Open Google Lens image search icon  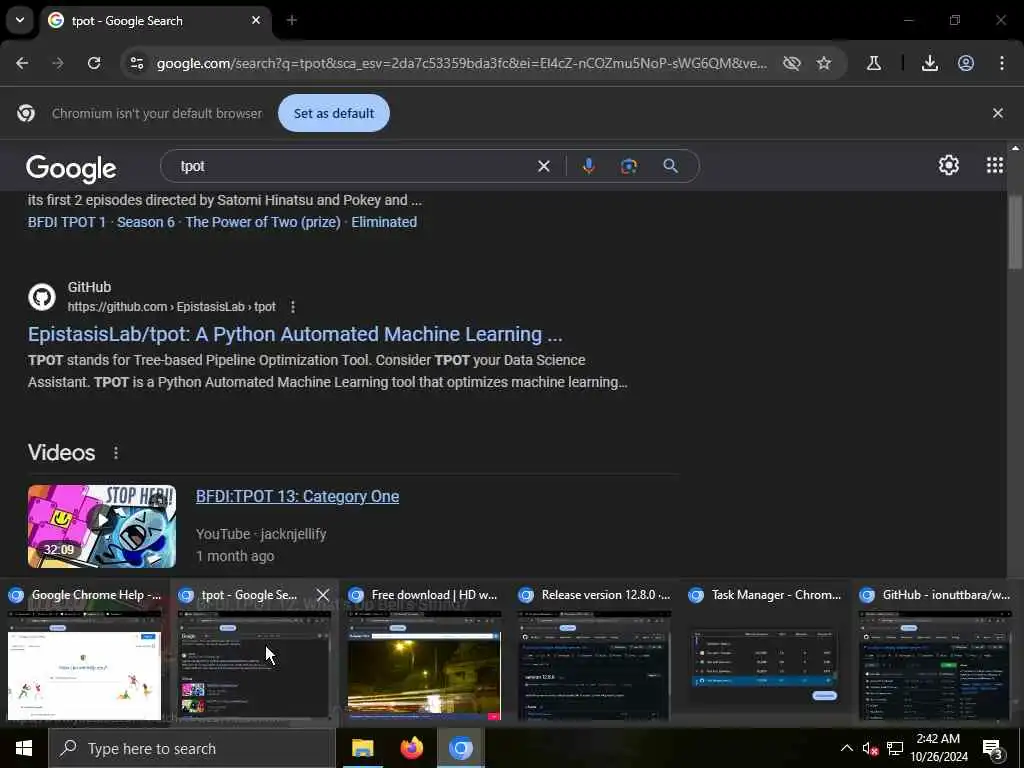[628, 167]
